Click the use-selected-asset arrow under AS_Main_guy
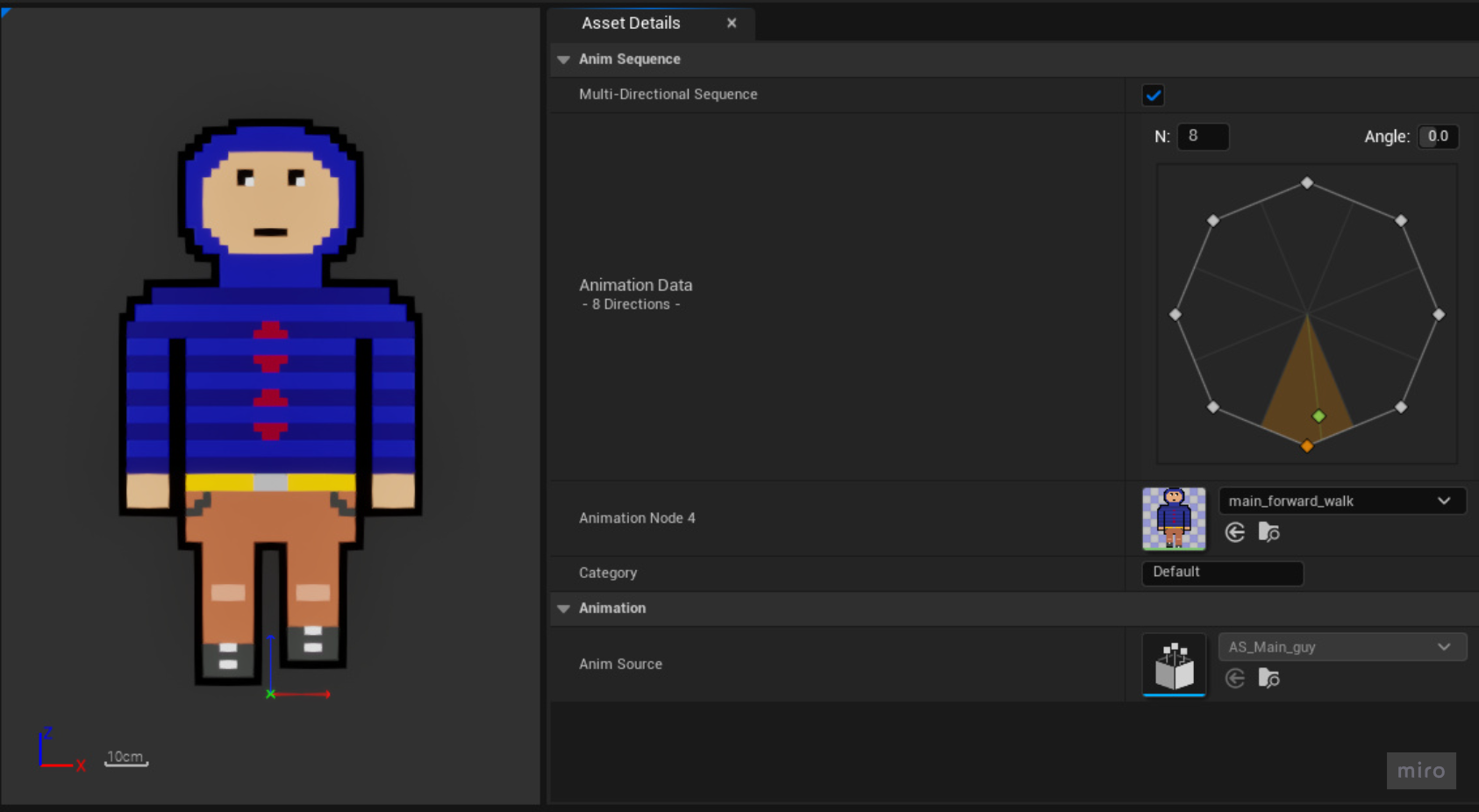Image resolution: width=1479 pixels, height=812 pixels. [x=1235, y=678]
